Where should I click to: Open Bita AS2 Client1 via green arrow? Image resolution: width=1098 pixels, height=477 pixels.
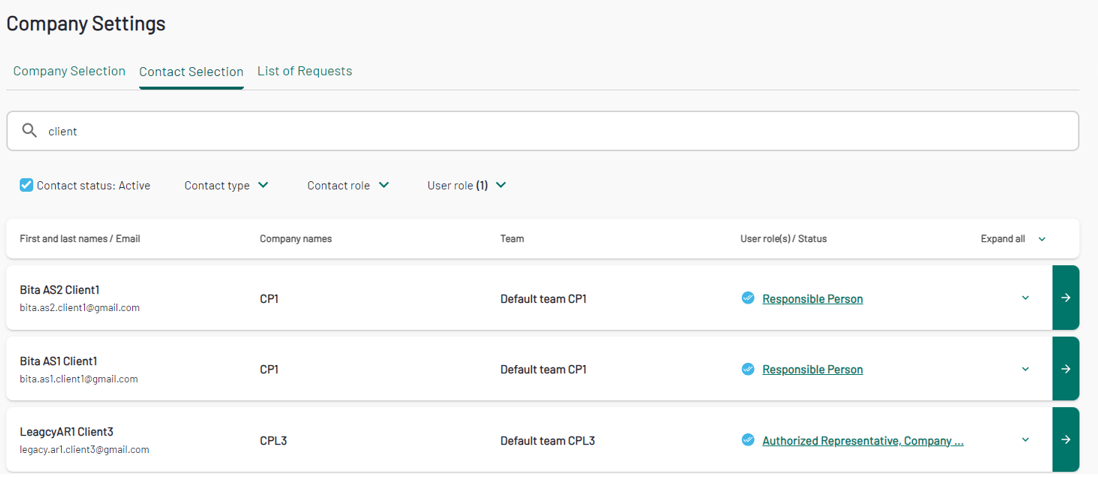(x=1066, y=298)
